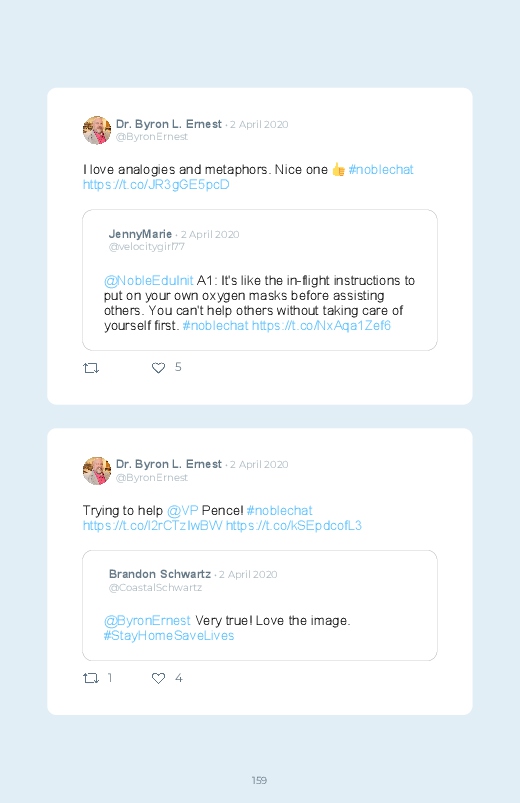Image resolution: width=520 pixels, height=803 pixels.
Task: Open the @NobleEduInit mention
Action: pyautogui.click(x=149, y=281)
